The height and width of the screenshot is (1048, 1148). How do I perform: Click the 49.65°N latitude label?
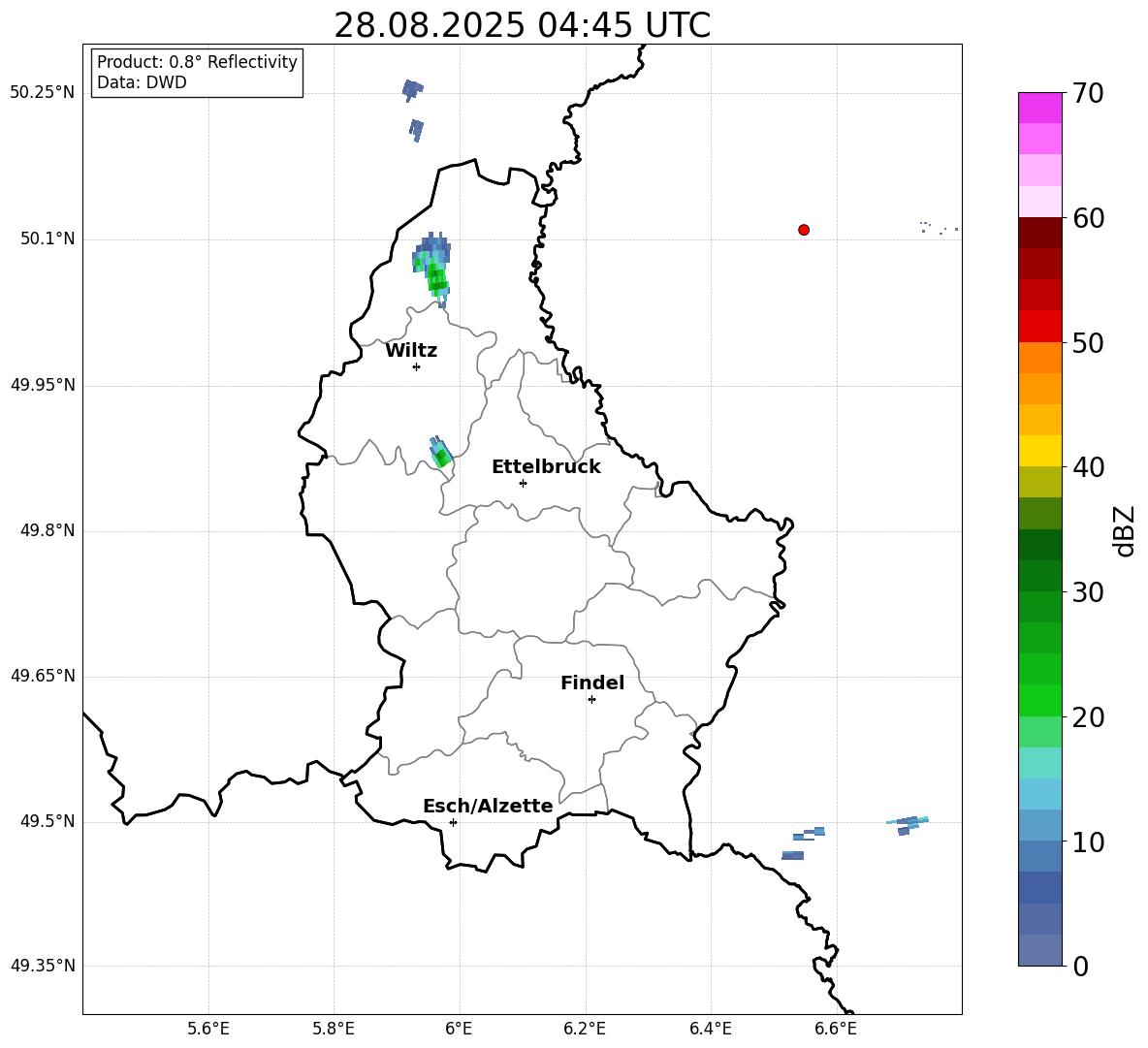[x=43, y=676]
